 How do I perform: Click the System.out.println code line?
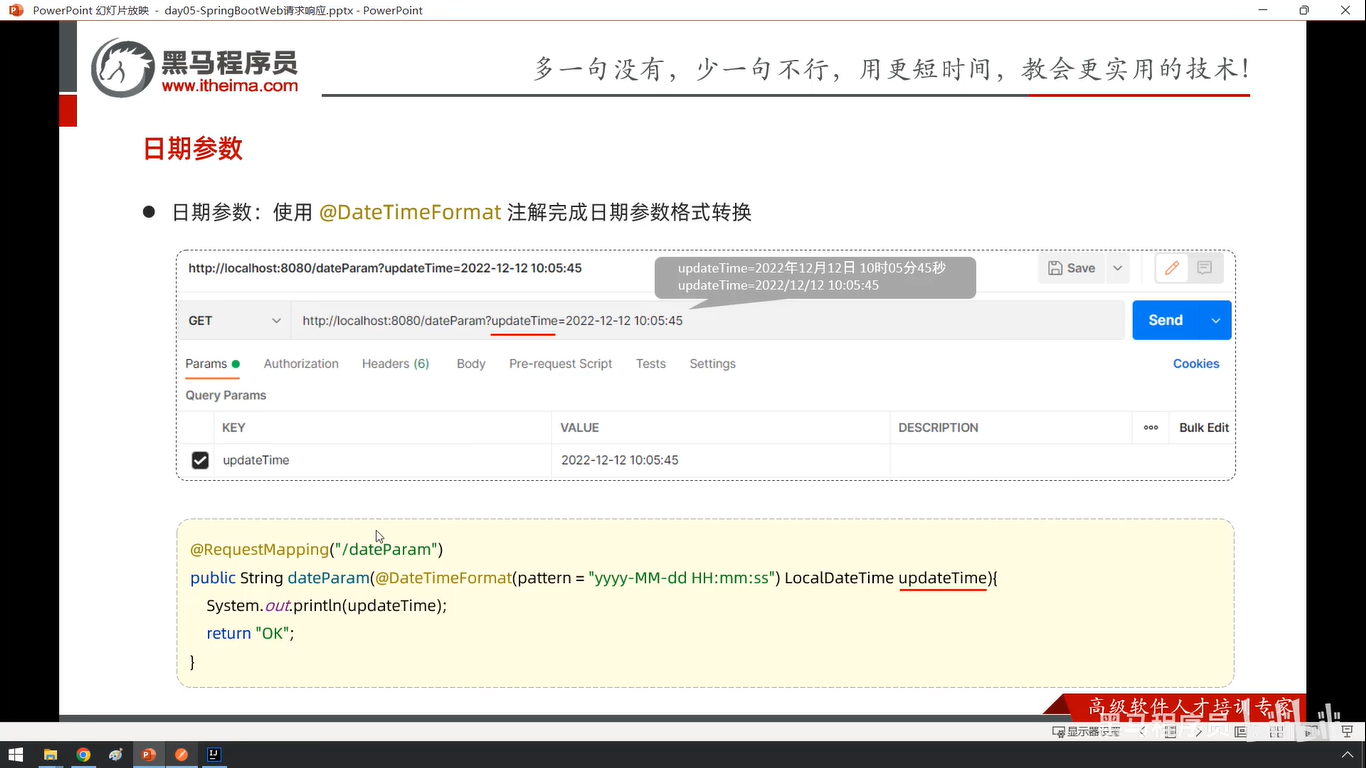[326, 605]
